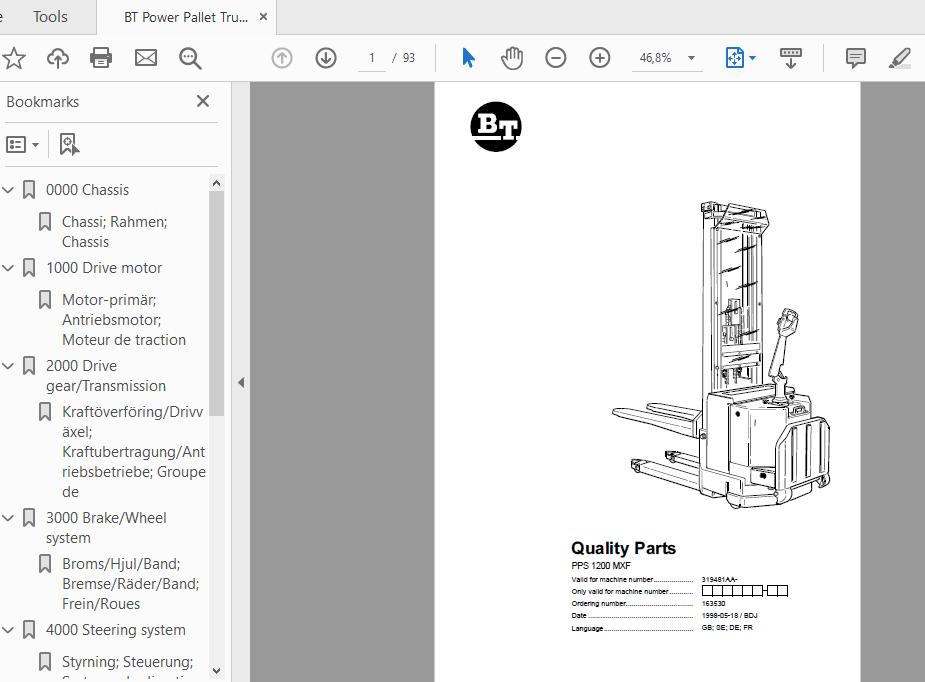Open the 1000 Drive motor bookmark
Viewport: 925px width, 682px height.
104,268
